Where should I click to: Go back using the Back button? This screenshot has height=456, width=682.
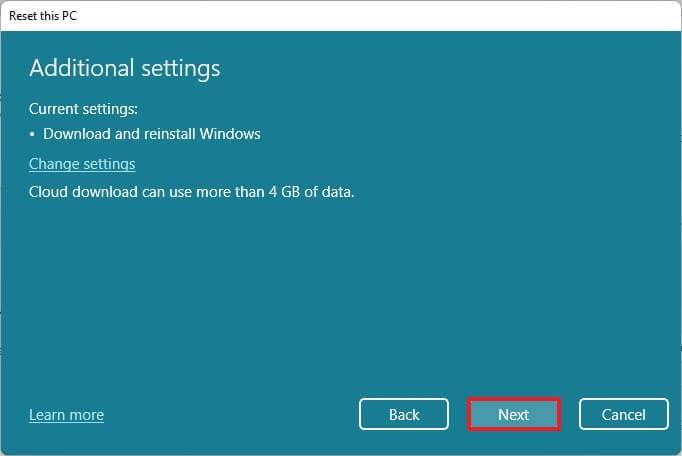click(404, 414)
